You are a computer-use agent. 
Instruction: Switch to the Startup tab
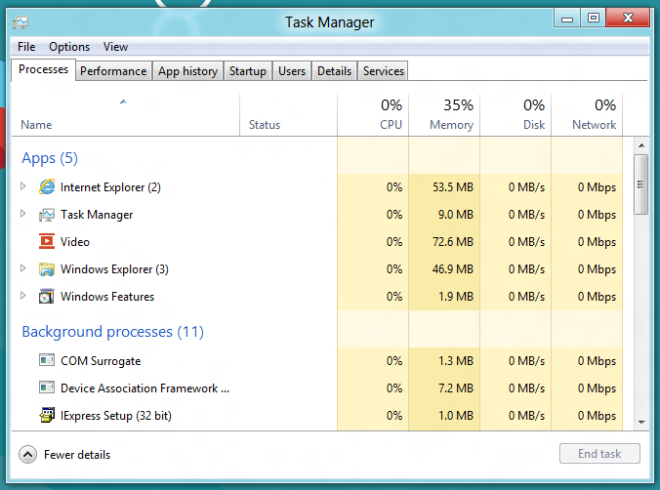click(x=248, y=71)
